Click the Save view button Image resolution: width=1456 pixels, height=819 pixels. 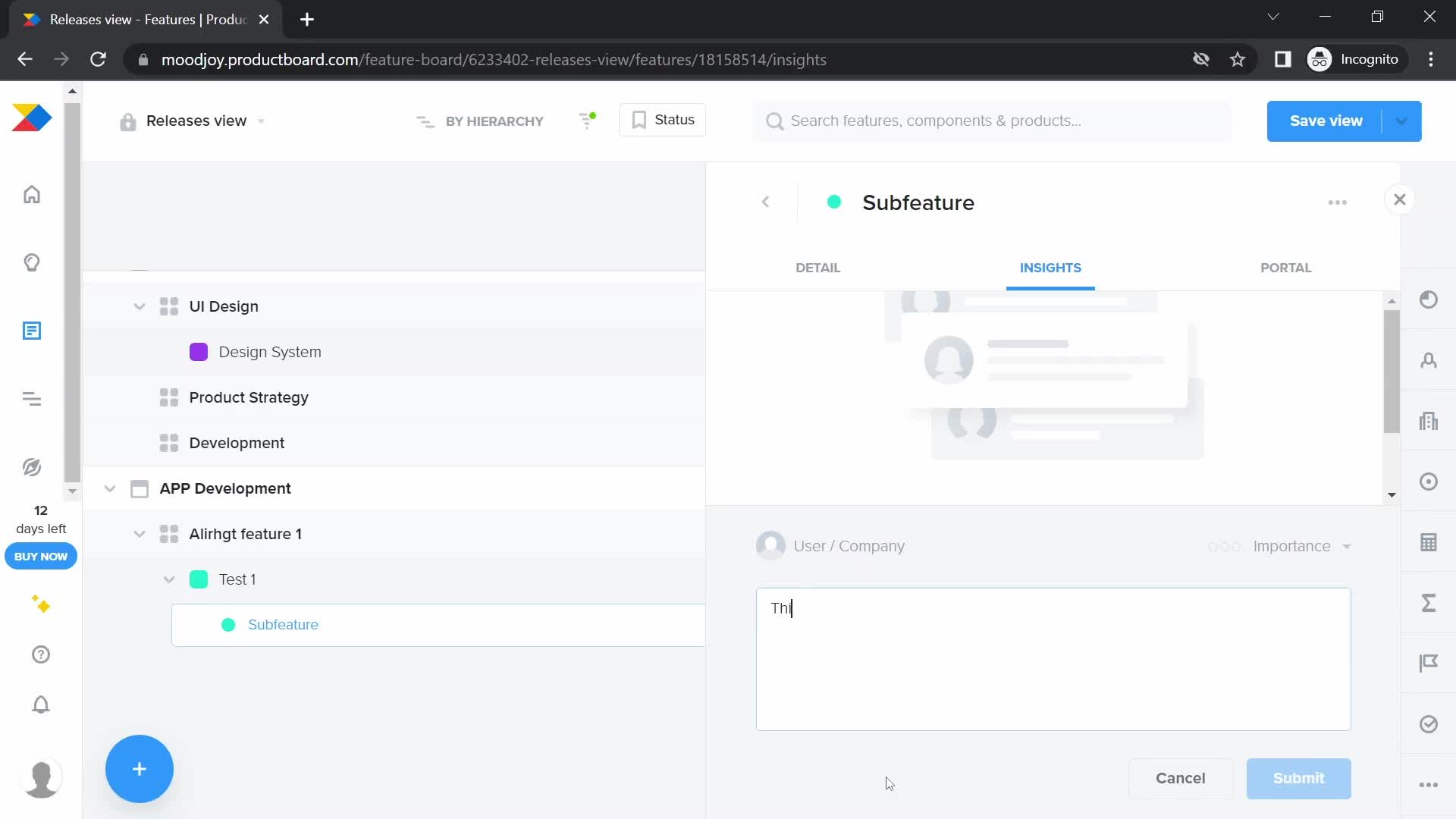click(1326, 121)
